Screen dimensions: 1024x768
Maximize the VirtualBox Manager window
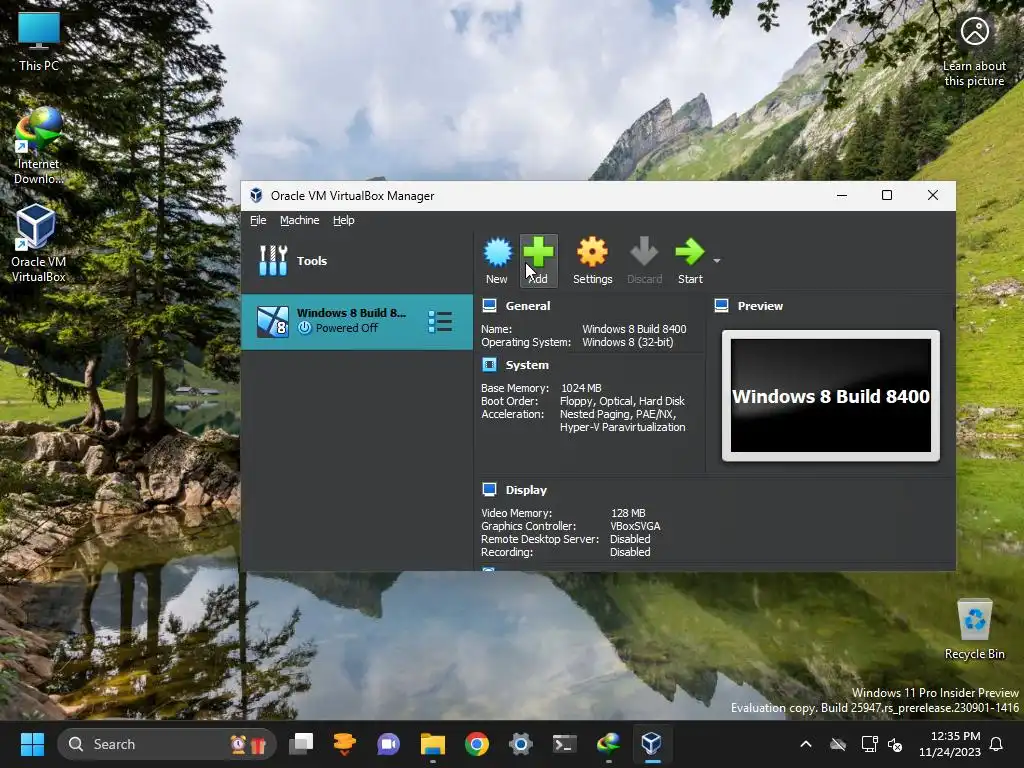coord(886,195)
